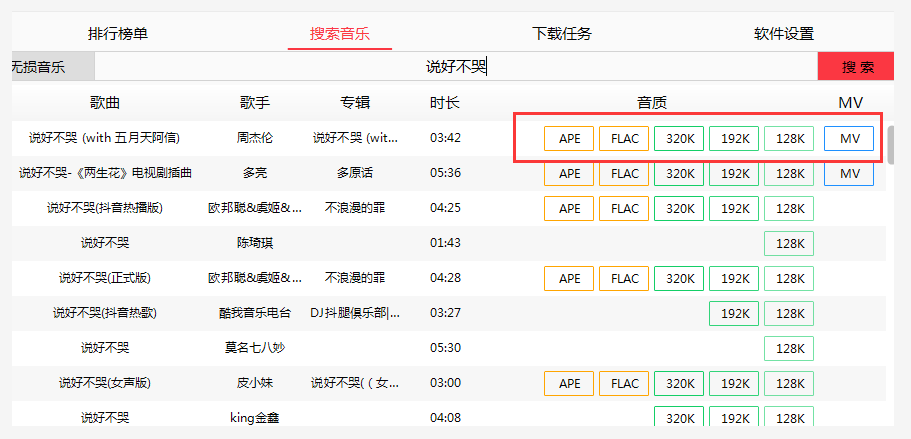Screen dimensions: 911x439
Task: Go to the 软件设置 tab
Action: coord(784,33)
